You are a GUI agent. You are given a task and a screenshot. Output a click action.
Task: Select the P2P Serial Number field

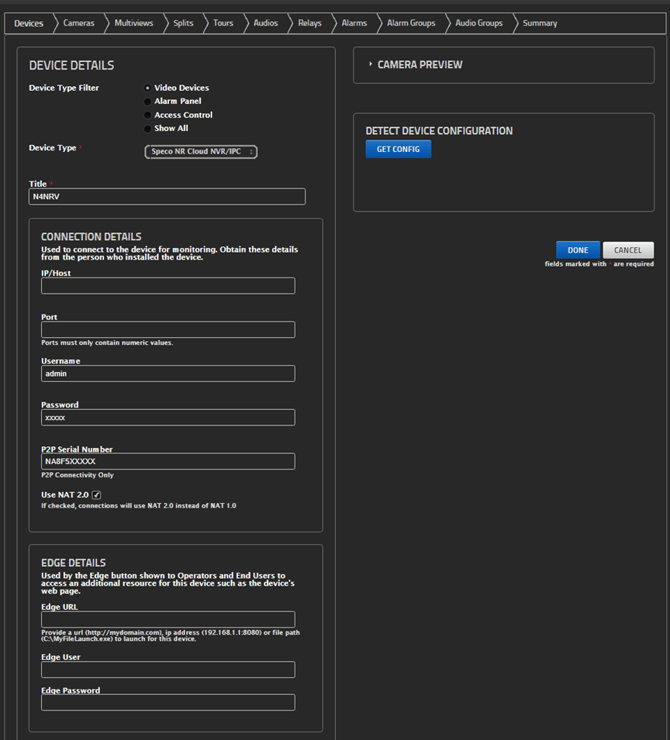[x=167, y=462]
